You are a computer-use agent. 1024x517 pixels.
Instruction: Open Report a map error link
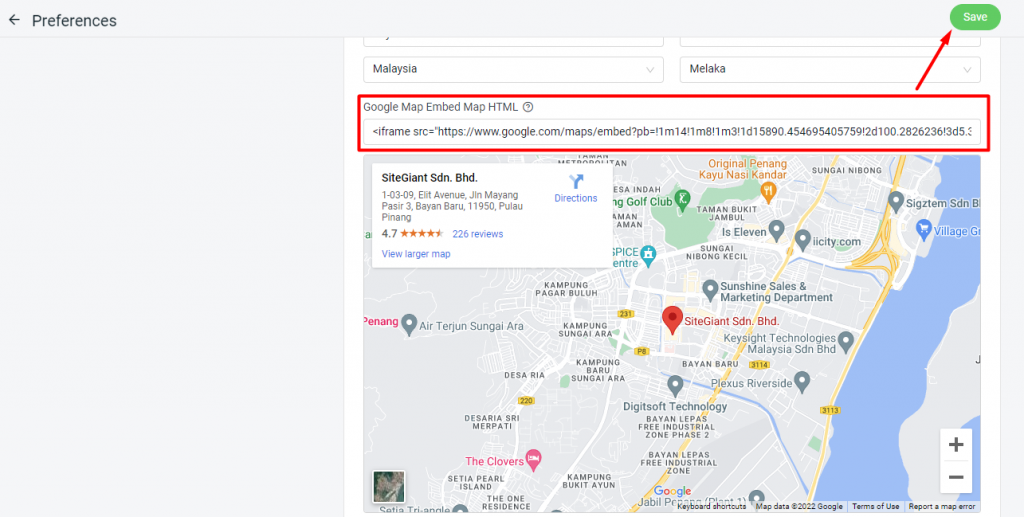(x=942, y=507)
